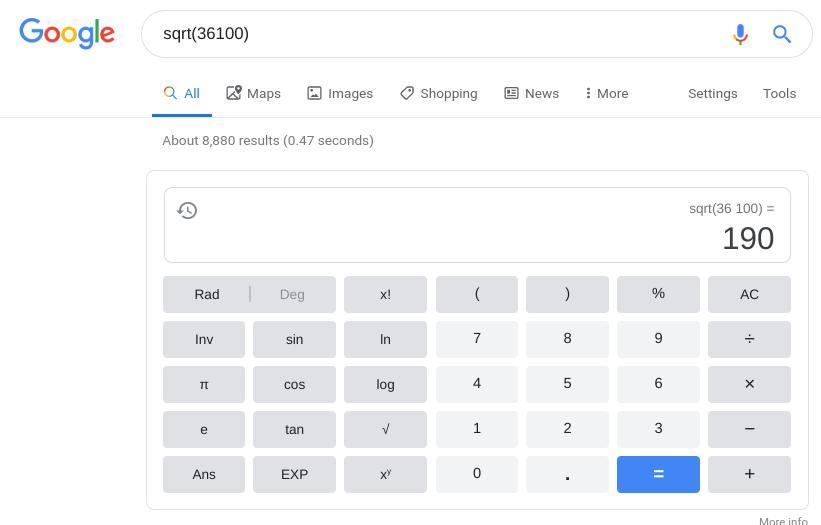Click the voice search microphone icon
821x525 pixels.
click(x=740, y=34)
